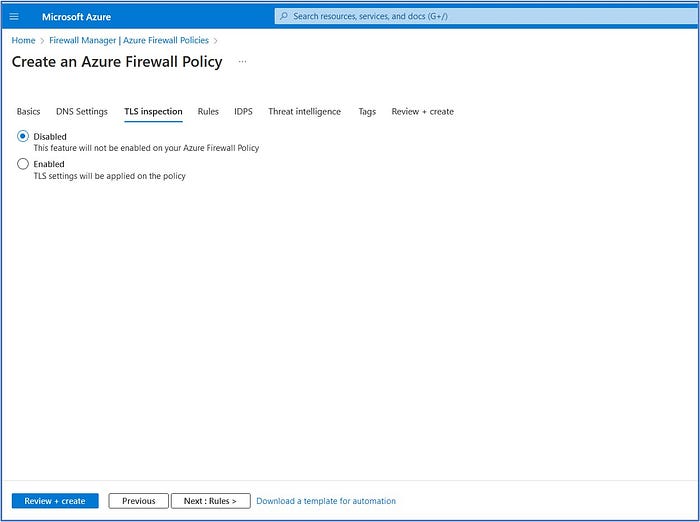Select the Enabled radio button
This screenshot has height=522, width=700.
coord(23,164)
